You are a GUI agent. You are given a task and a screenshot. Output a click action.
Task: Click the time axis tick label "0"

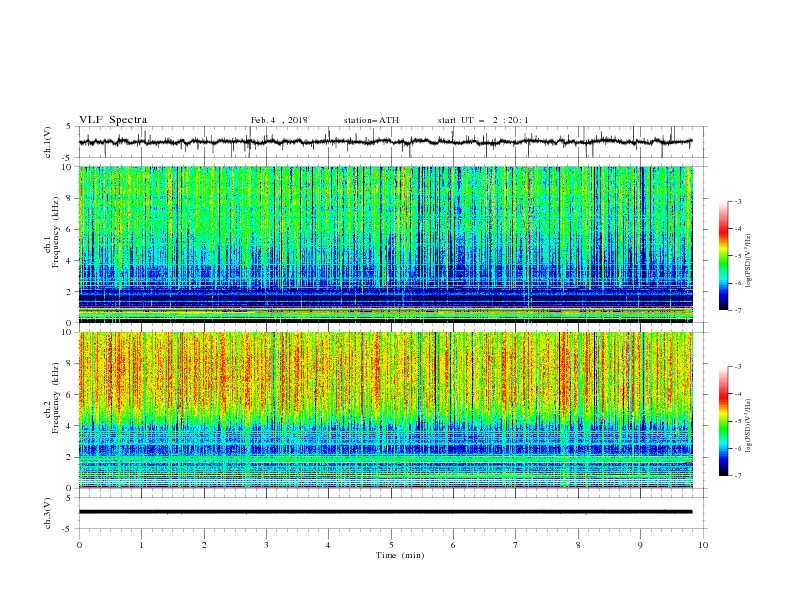click(79, 545)
